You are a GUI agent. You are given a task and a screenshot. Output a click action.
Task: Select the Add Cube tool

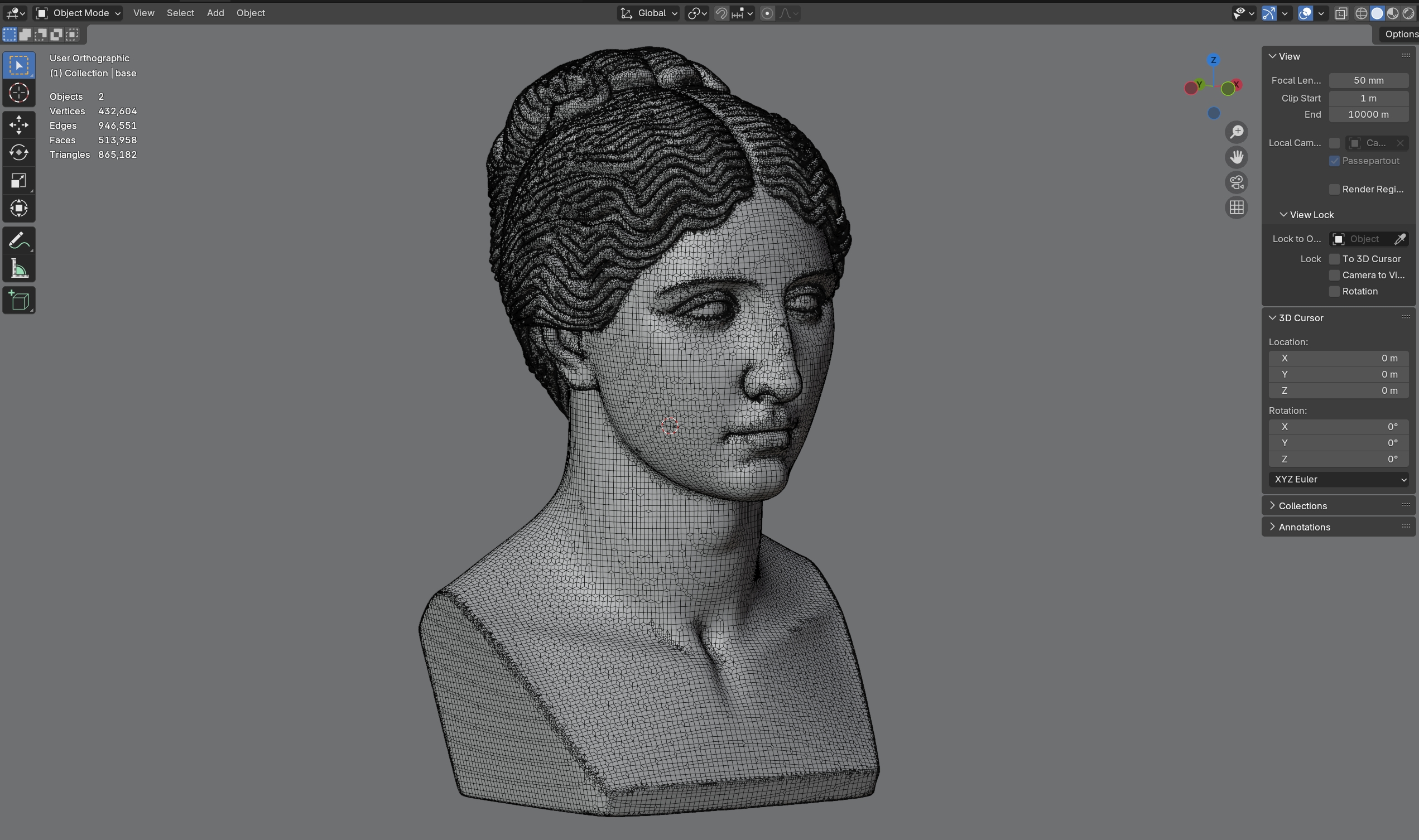[18, 301]
